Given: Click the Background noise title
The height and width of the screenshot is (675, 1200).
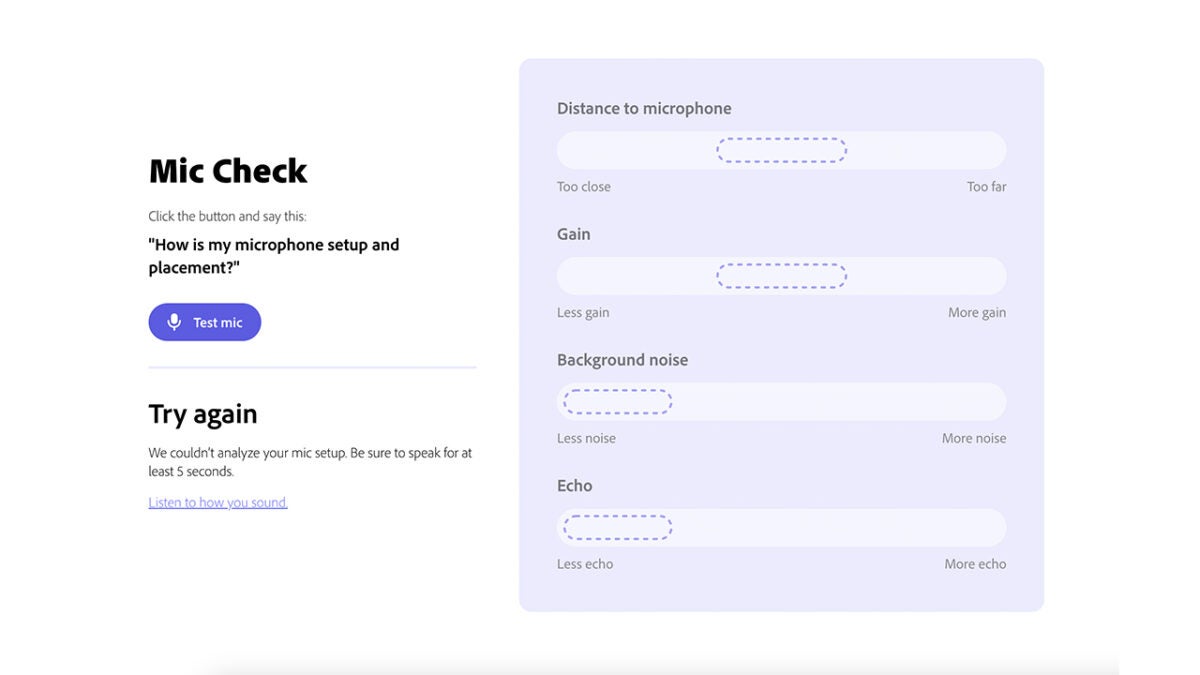Looking at the screenshot, I should 622,360.
